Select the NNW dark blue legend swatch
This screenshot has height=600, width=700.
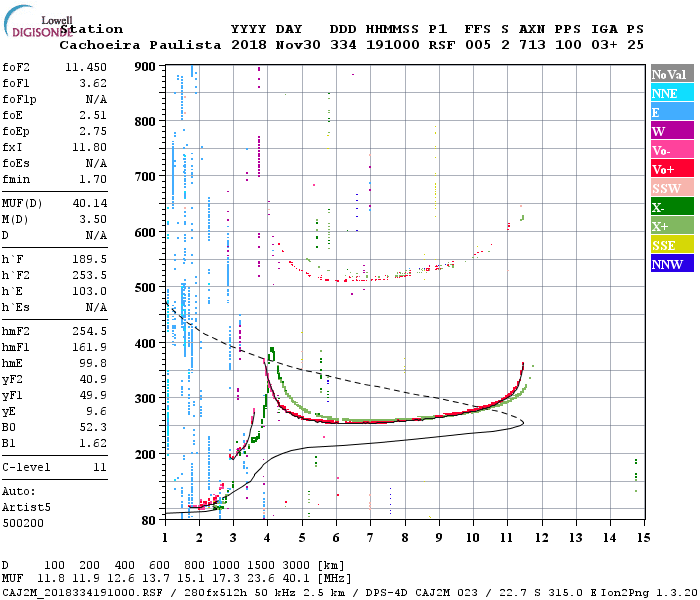[x=672, y=264]
